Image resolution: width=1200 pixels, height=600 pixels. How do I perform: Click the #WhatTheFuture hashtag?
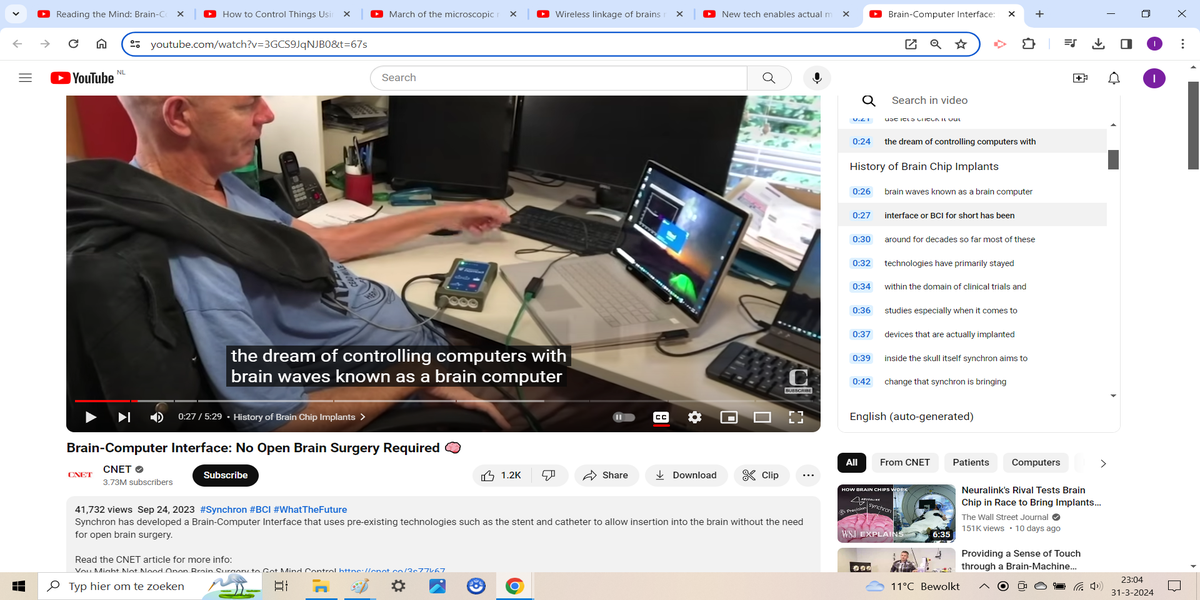[310, 509]
